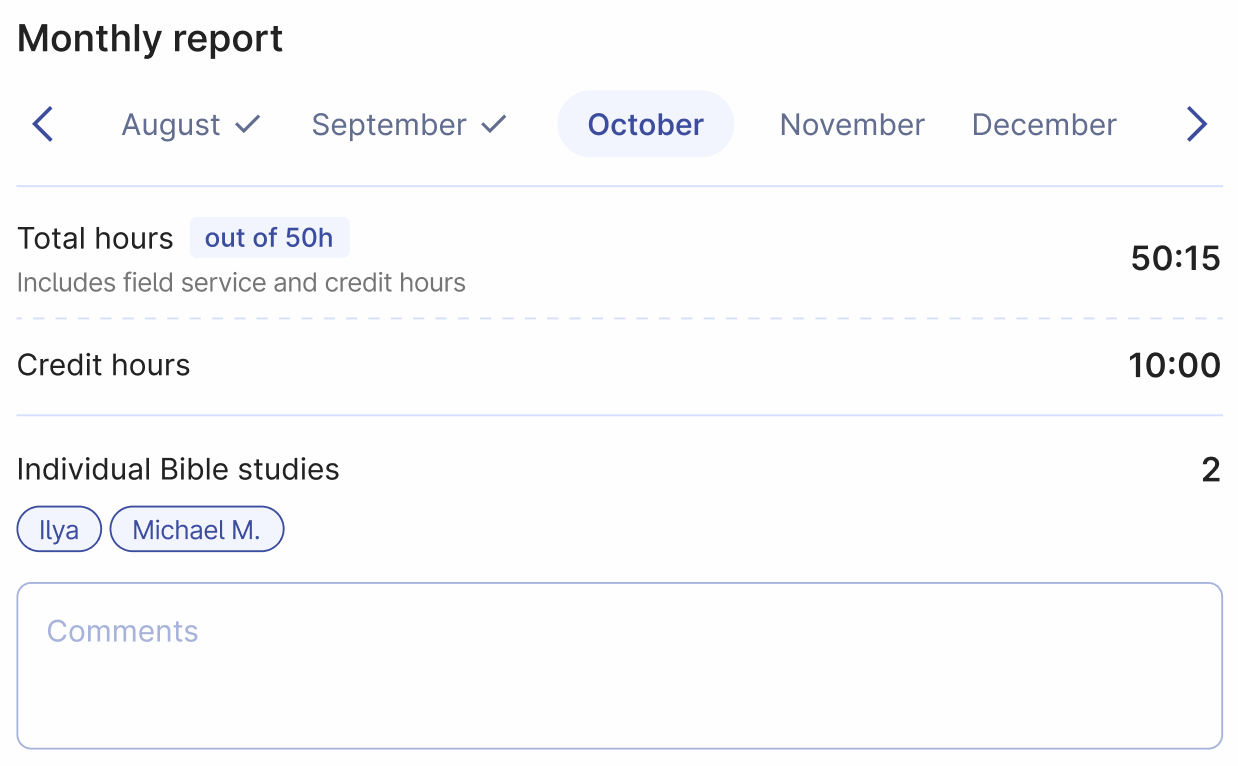Image resolution: width=1238 pixels, height=766 pixels.
Task: Click the Monthly report heading
Action: coord(149,38)
